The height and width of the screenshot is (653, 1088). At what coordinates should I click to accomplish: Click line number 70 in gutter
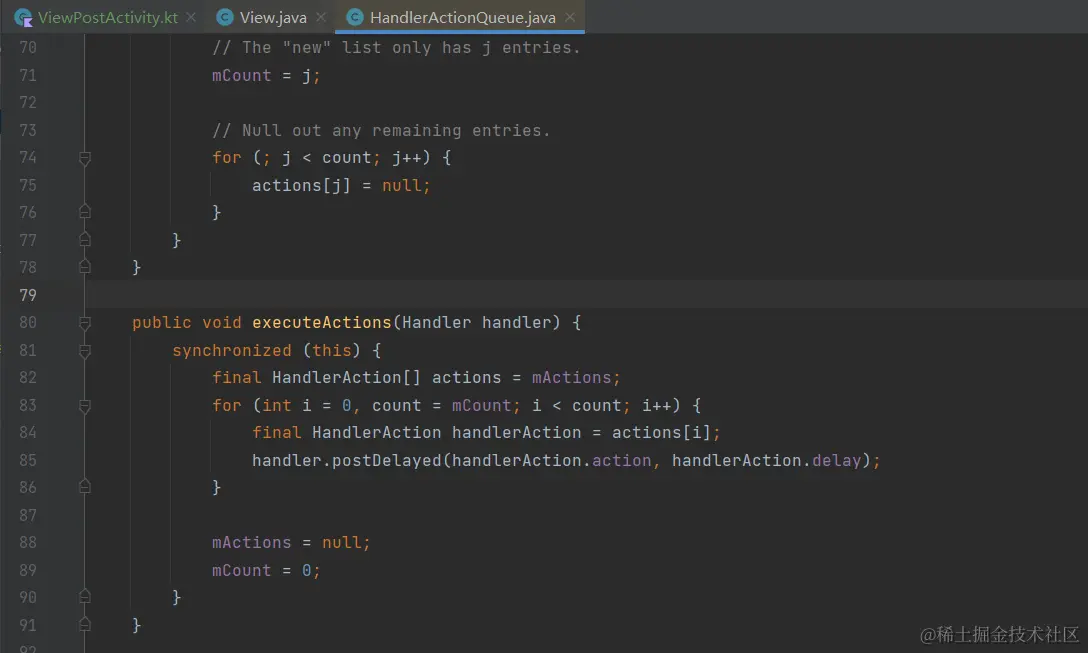[28, 48]
